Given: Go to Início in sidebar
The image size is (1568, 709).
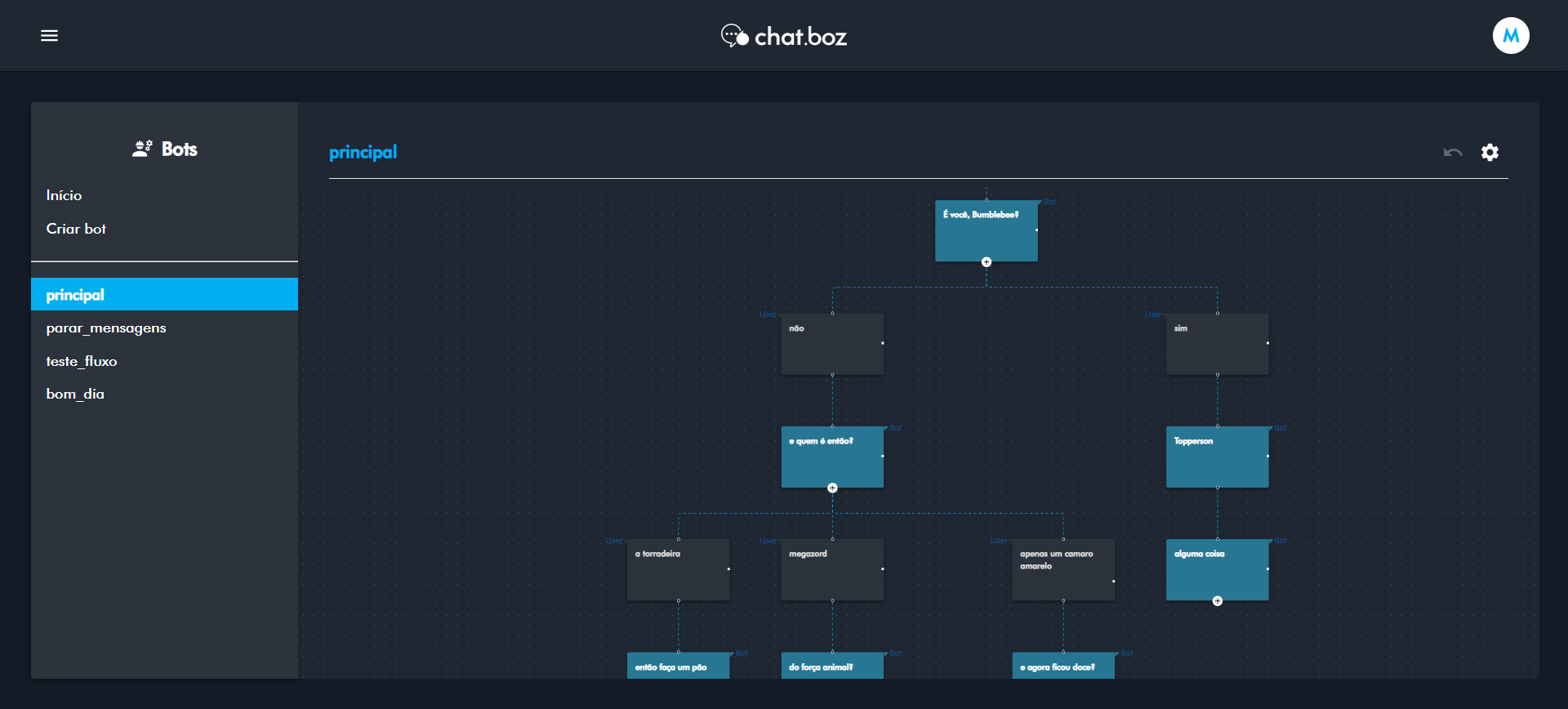Looking at the screenshot, I should pyautogui.click(x=64, y=195).
